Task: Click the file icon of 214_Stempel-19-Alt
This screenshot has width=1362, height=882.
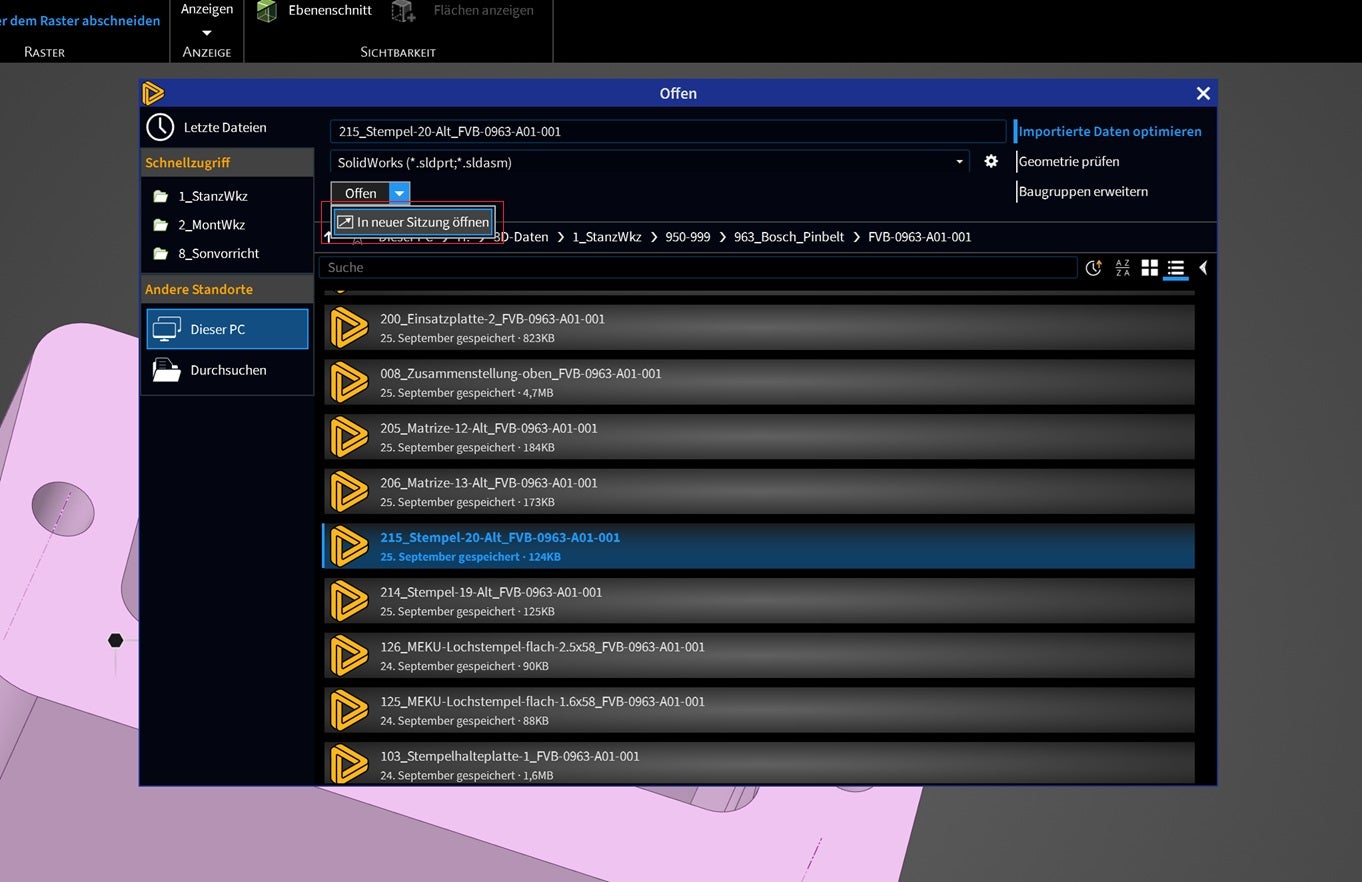Action: click(349, 601)
